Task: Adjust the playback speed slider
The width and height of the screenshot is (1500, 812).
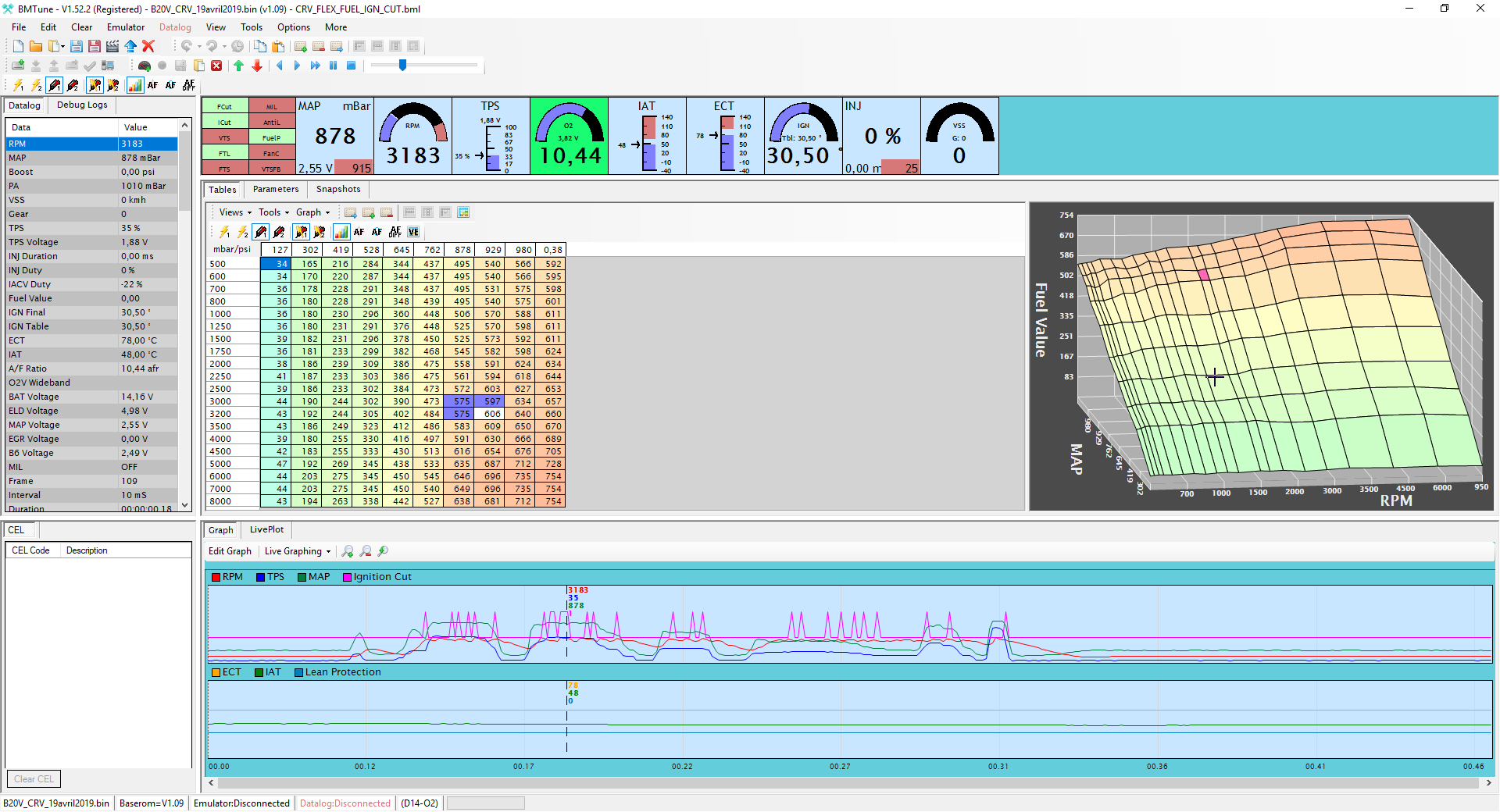Action: pos(403,66)
